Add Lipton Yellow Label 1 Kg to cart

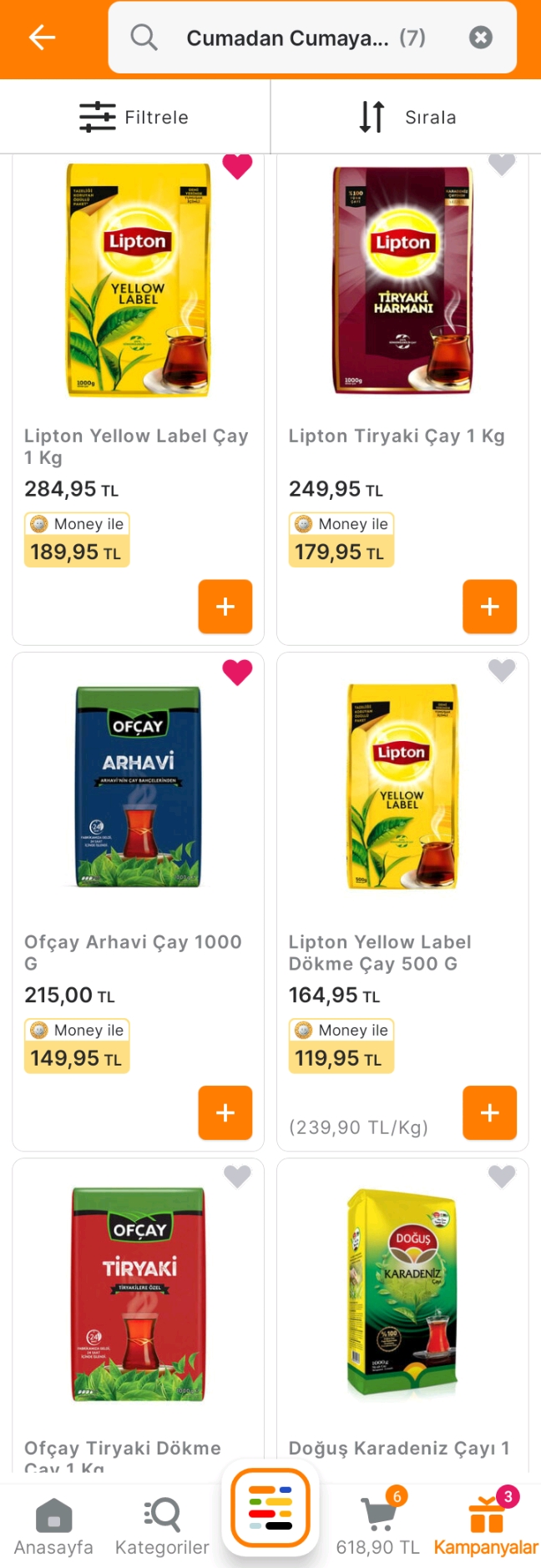[x=225, y=607]
